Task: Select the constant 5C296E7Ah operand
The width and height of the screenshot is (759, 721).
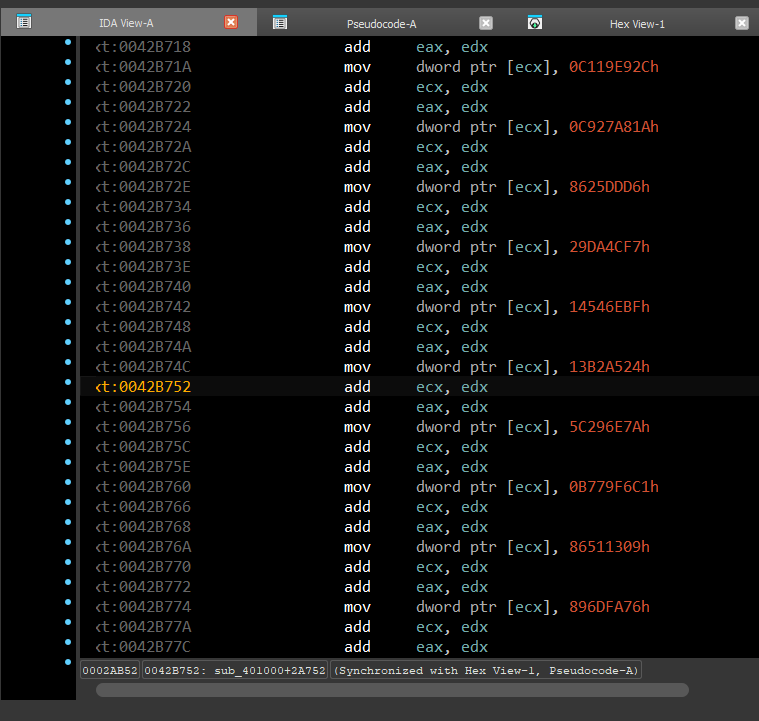Action: (608, 427)
